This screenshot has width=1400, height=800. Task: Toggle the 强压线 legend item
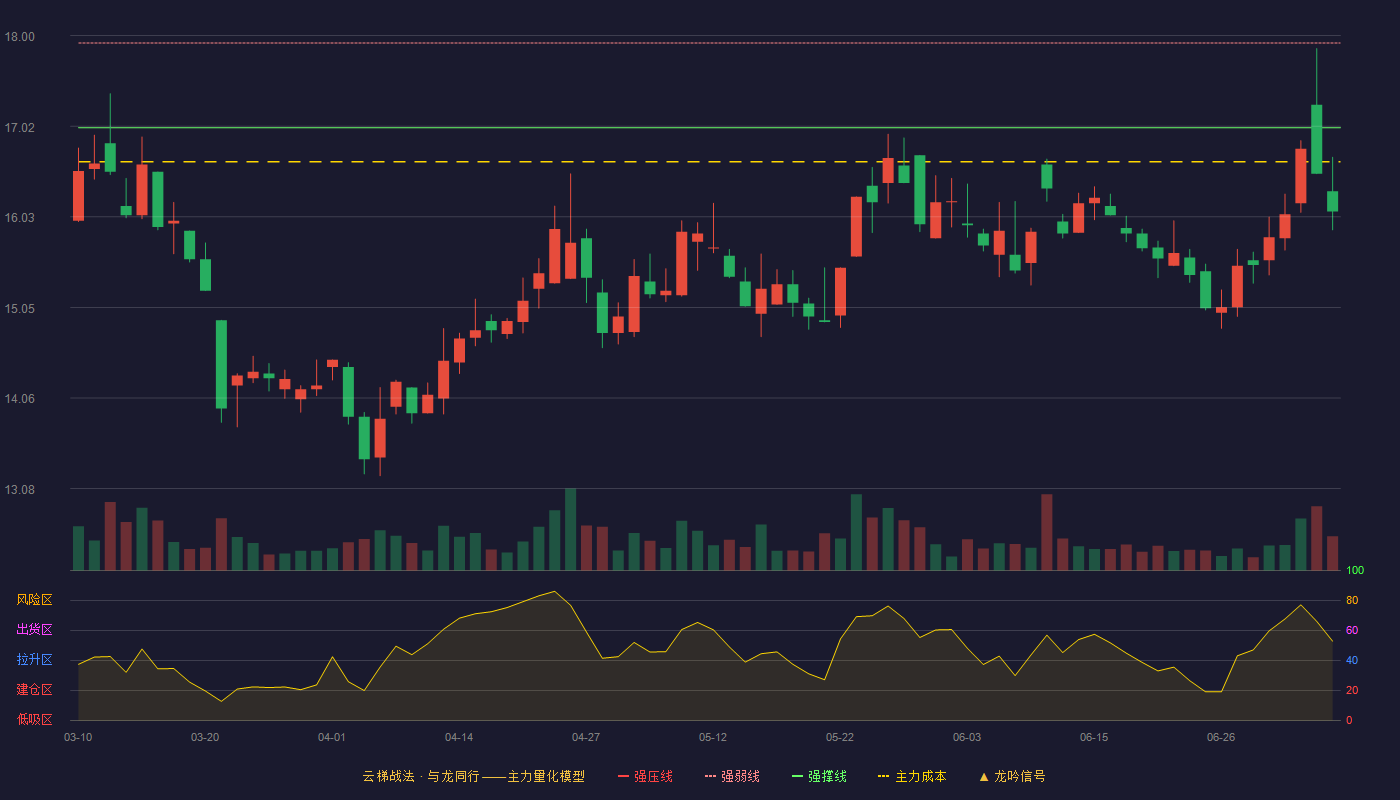(x=645, y=776)
